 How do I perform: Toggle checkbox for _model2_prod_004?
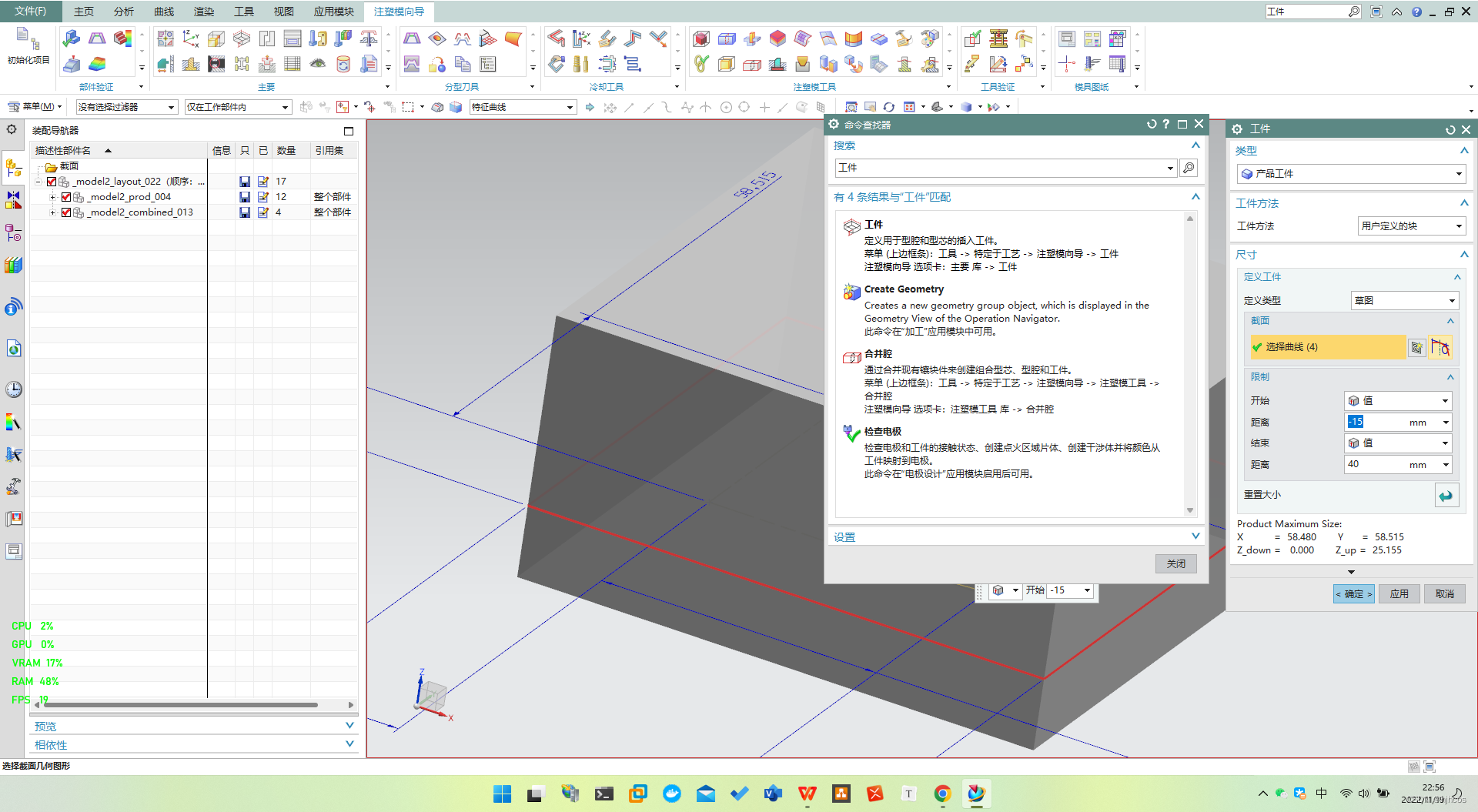(66, 197)
